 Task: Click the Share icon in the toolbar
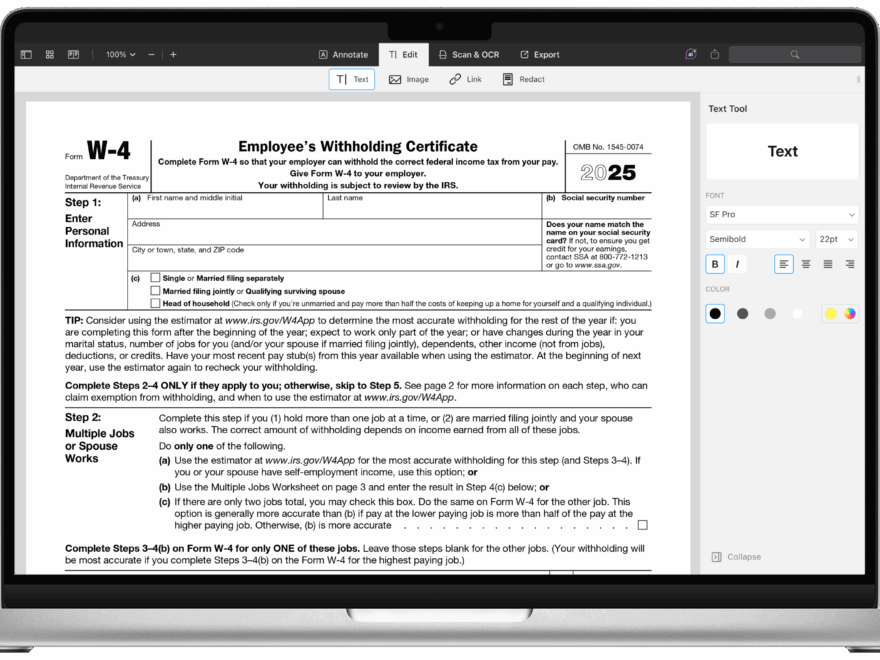(714, 54)
